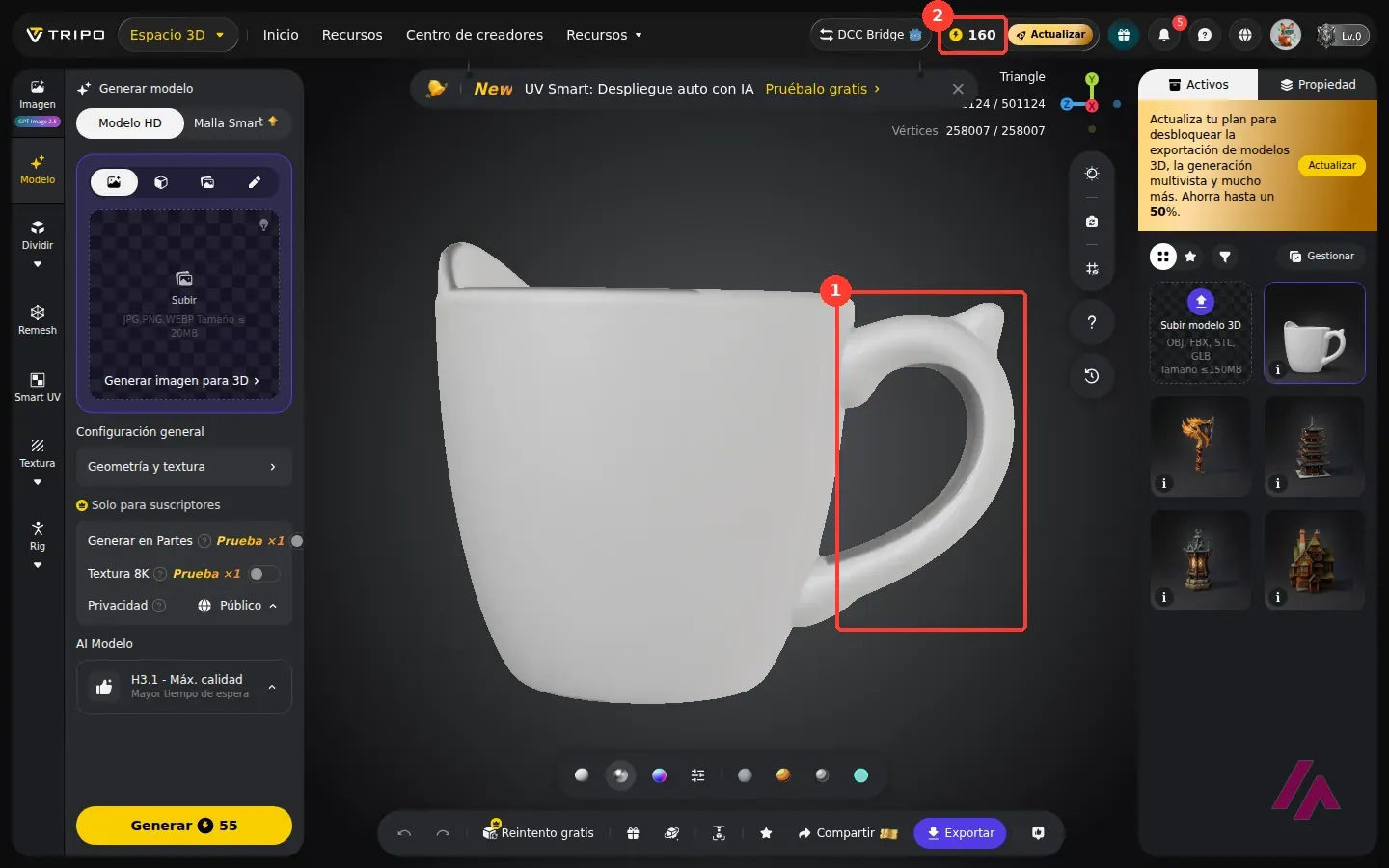Screen dimensions: 1389x868
Task: Click the Exportar button
Action: pos(960,833)
